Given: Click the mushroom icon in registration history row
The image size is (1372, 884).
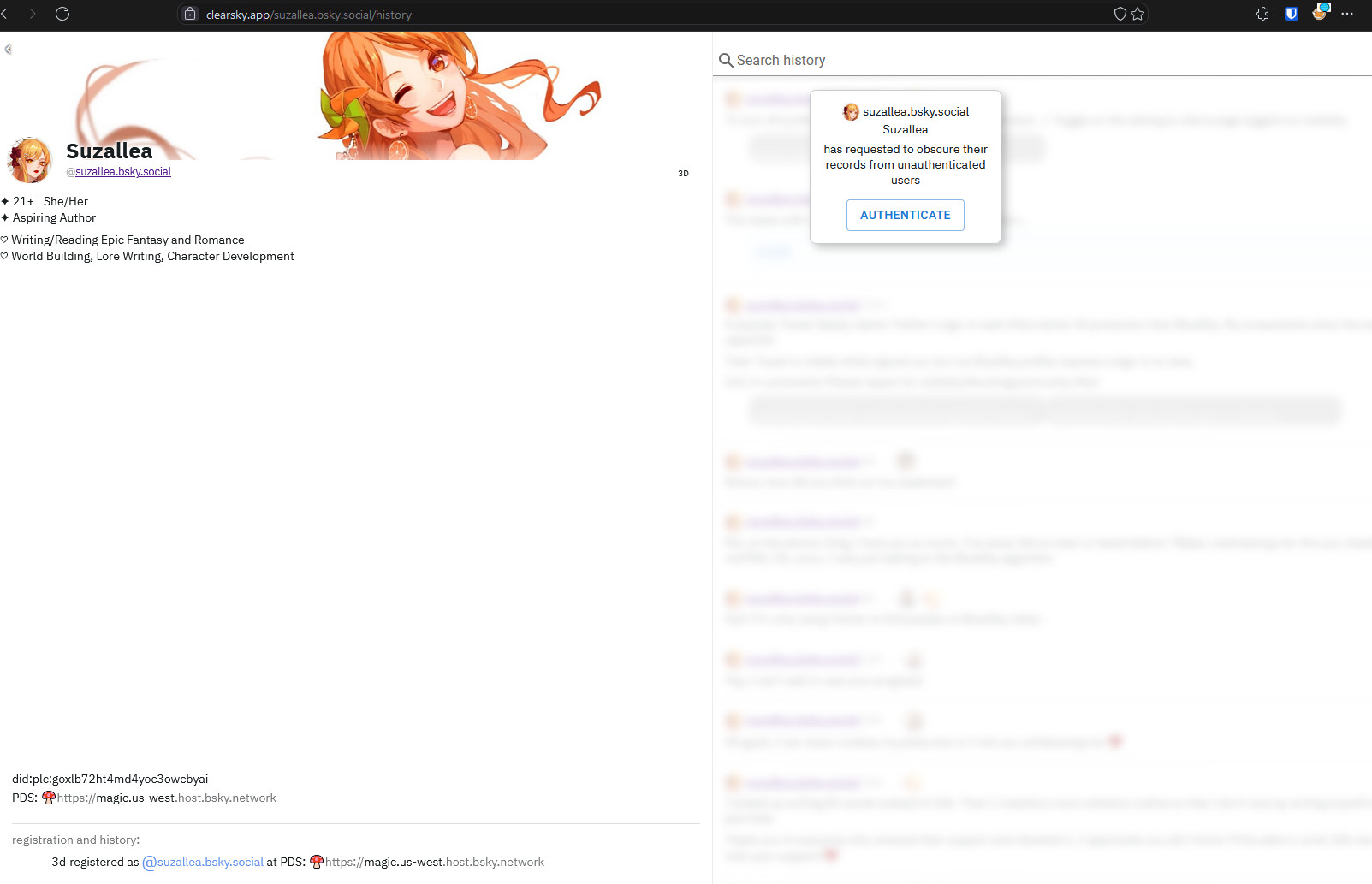Looking at the screenshot, I should click(x=317, y=862).
